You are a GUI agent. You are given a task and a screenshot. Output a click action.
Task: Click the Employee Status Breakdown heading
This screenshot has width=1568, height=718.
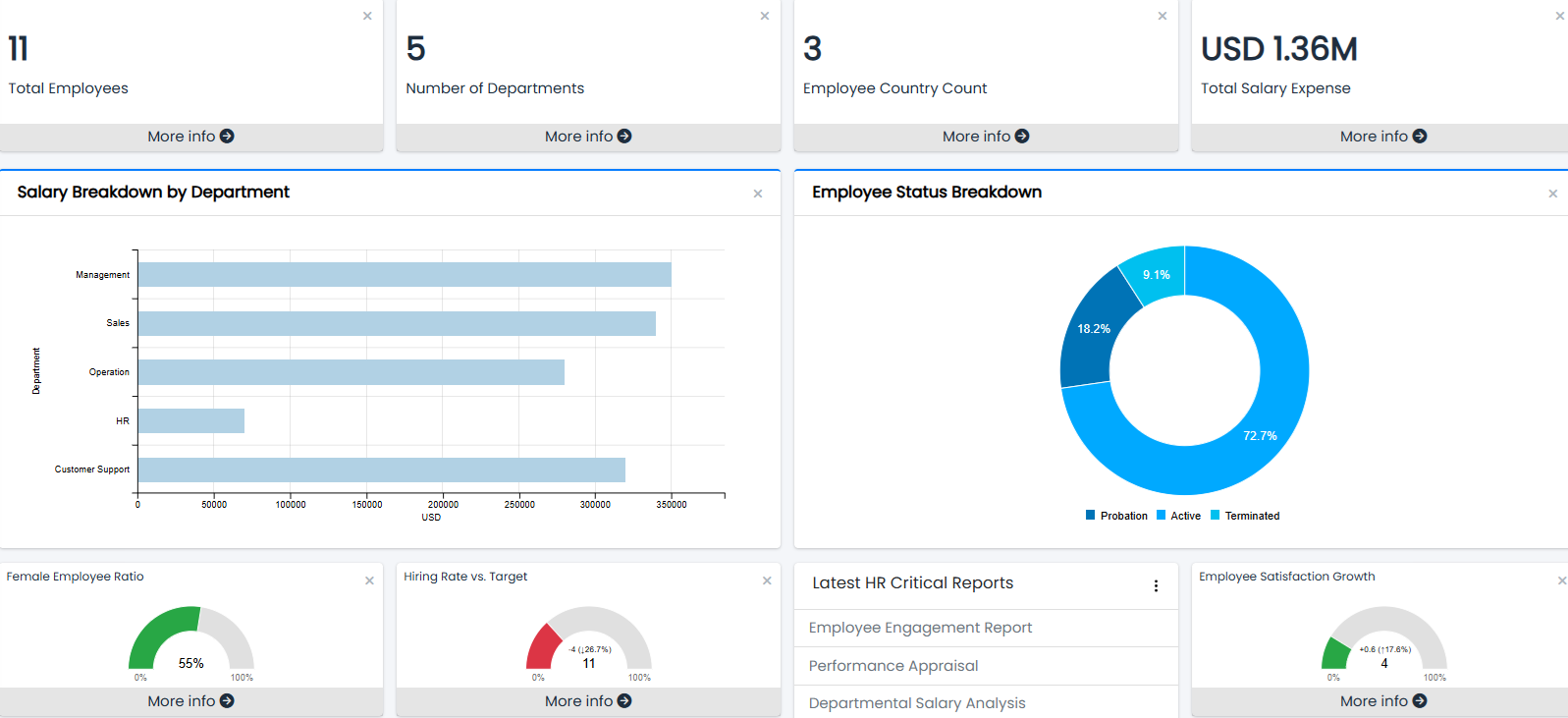click(x=927, y=193)
